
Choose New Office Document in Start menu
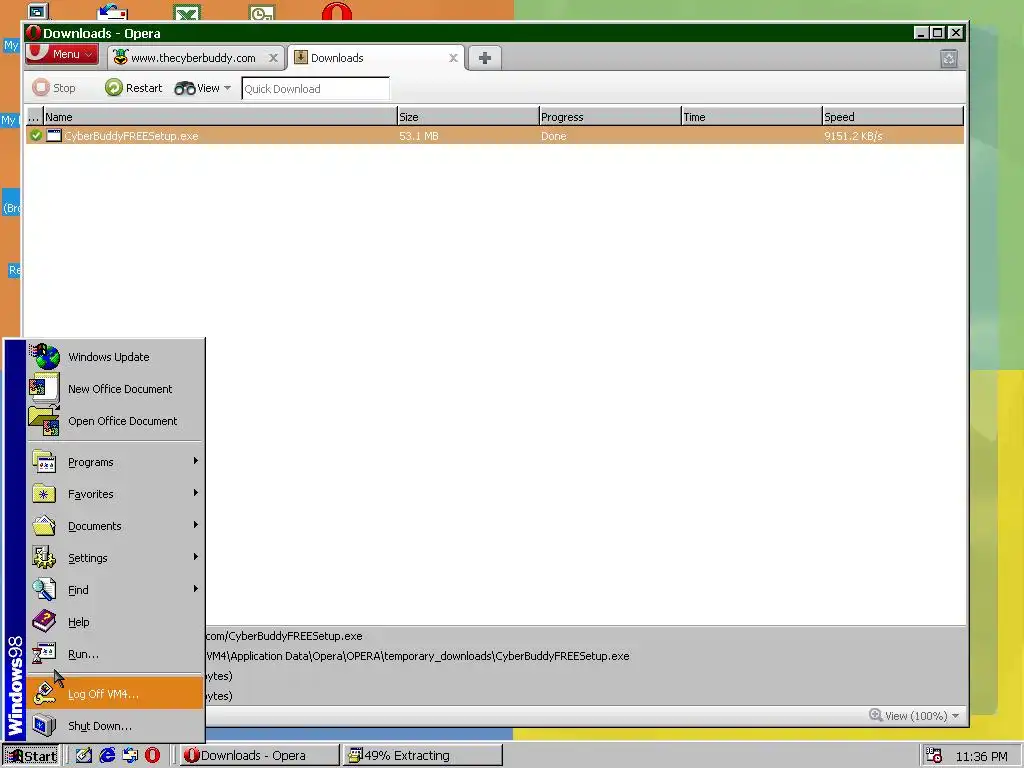coord(115,389)
